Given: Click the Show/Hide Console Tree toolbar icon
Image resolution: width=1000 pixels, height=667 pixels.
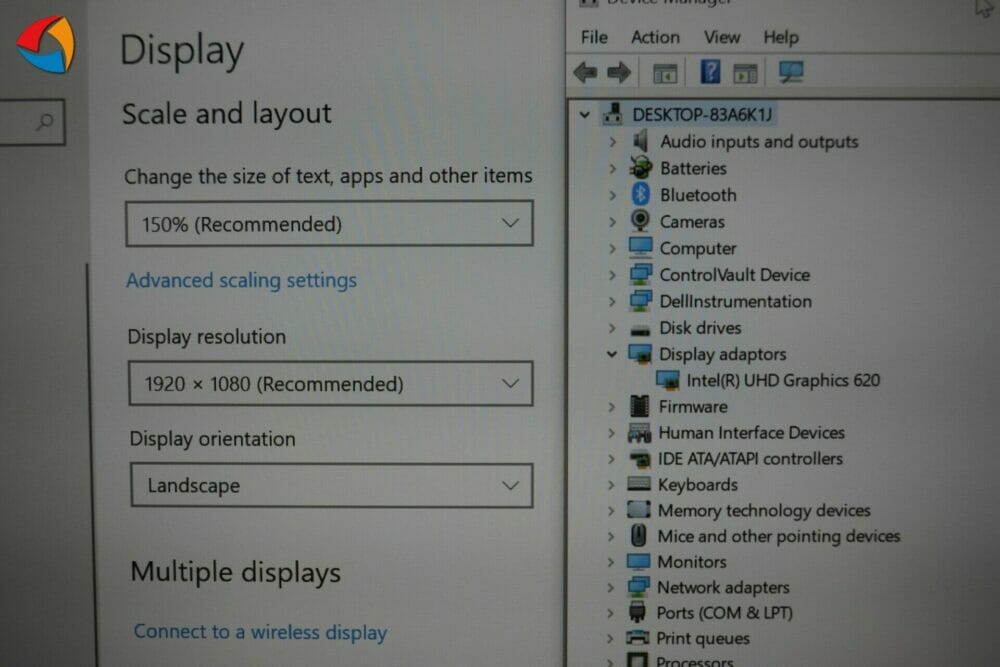Looking at the screenshot, I should (665, 73).
